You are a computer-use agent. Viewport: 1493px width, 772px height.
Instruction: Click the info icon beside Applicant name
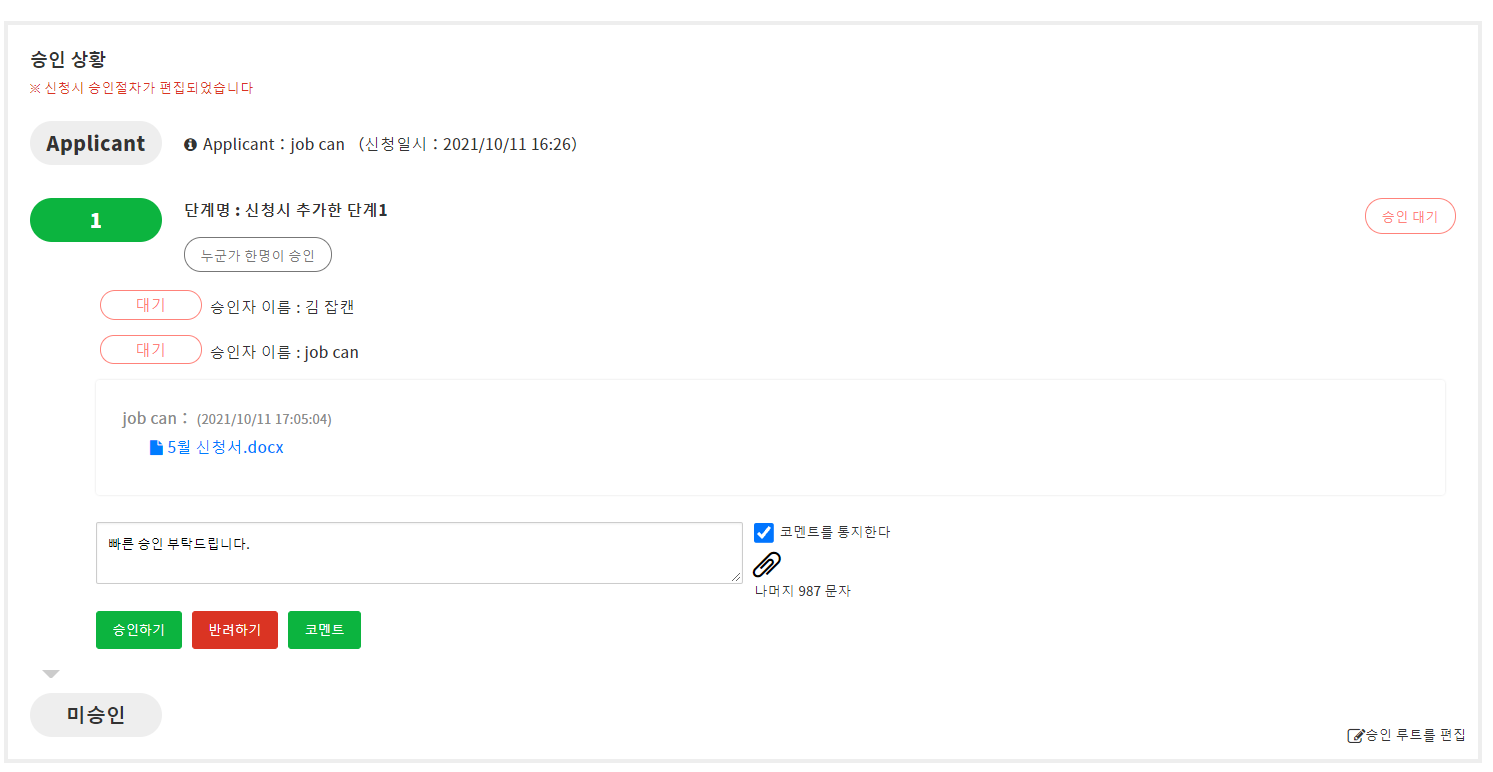[191, 145]
